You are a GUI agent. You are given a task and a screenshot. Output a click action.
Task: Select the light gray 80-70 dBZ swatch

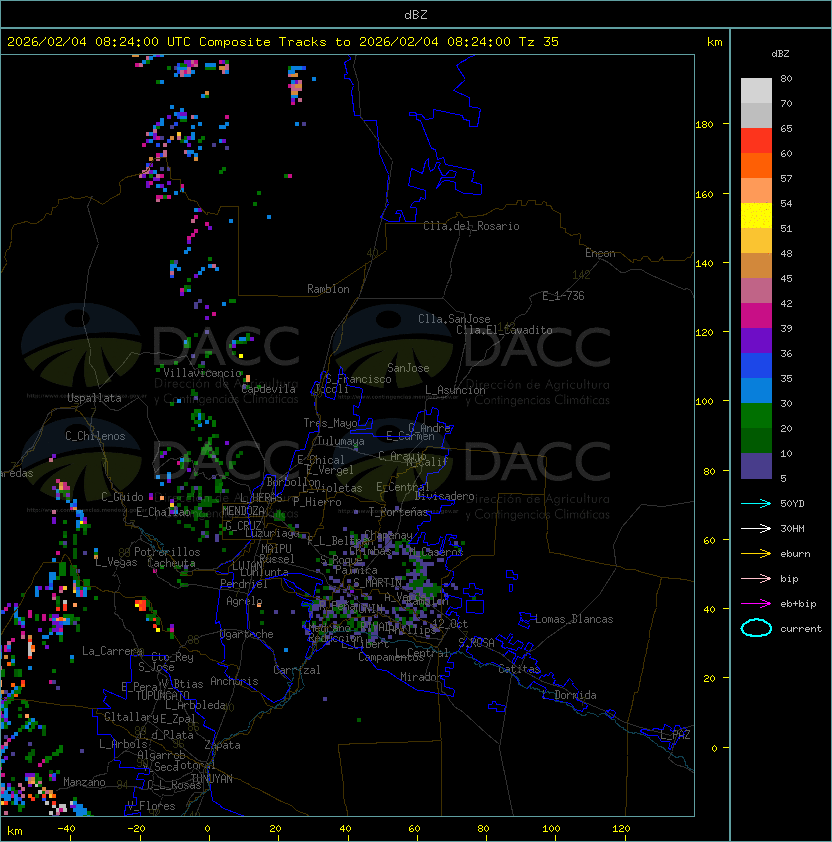point(756,90)
